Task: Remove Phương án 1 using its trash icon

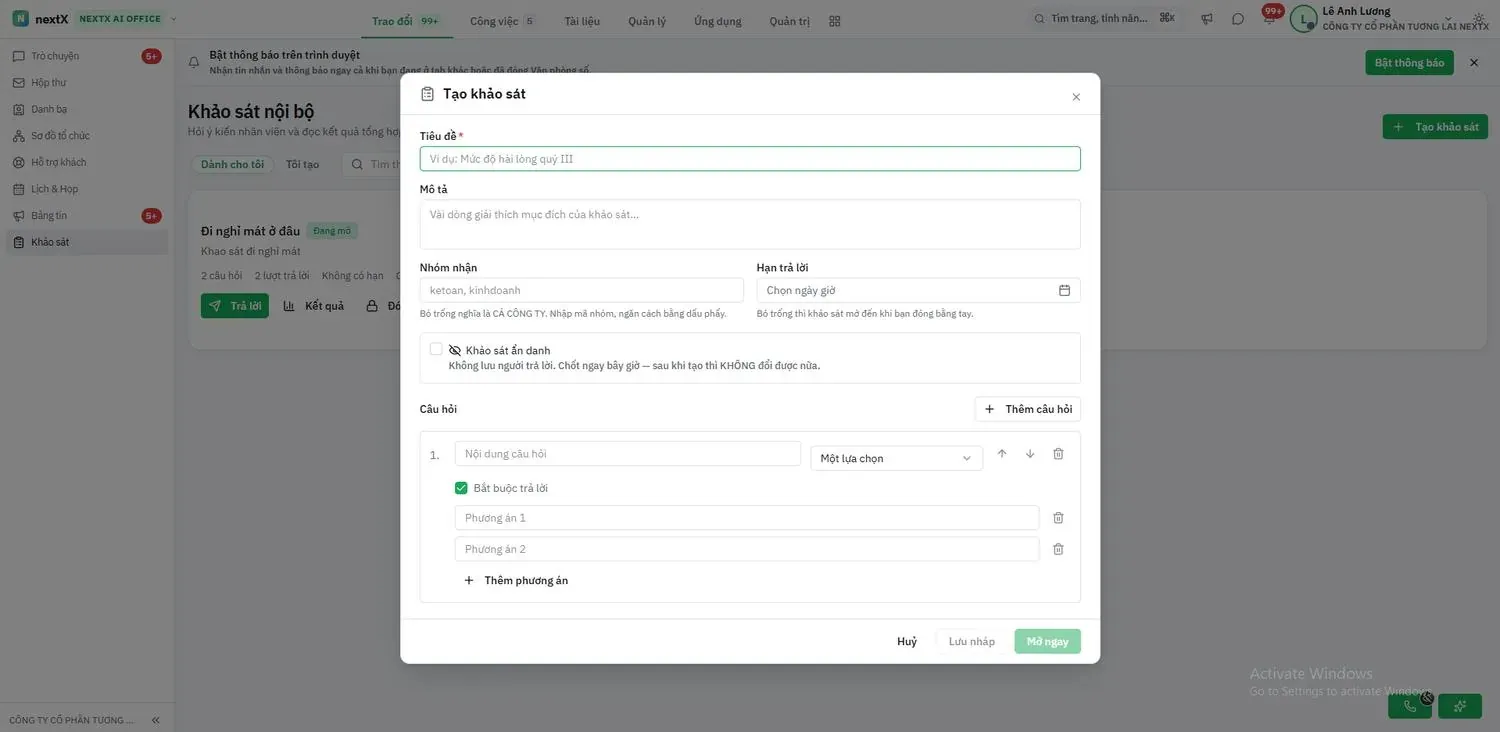Action: point(1058,518)
